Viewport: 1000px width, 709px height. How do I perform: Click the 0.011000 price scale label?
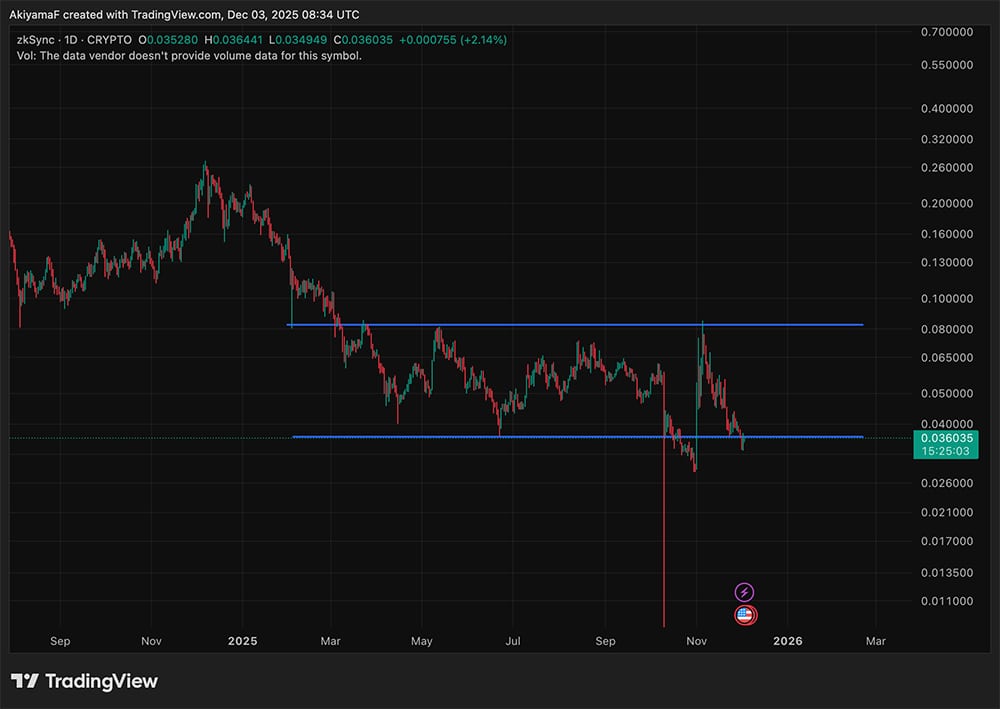click(x=945, y=601)
